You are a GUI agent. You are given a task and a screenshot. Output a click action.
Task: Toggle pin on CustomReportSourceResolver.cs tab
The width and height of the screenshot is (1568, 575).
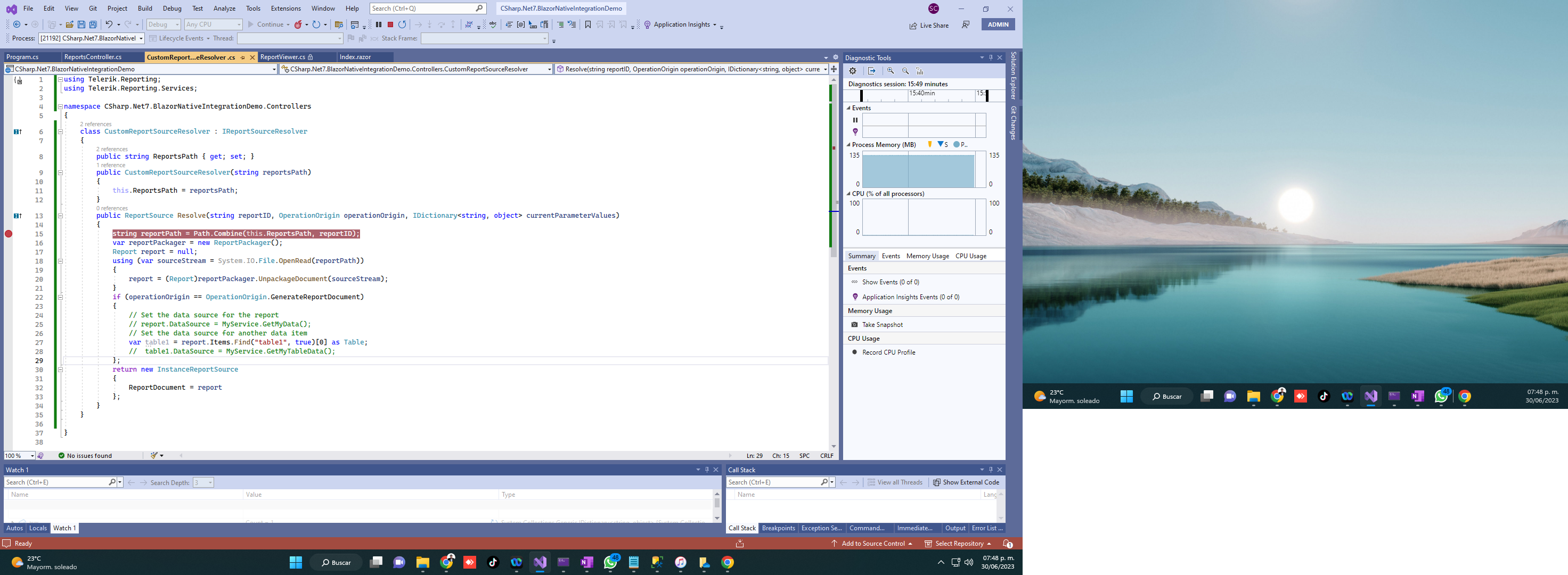243,57
